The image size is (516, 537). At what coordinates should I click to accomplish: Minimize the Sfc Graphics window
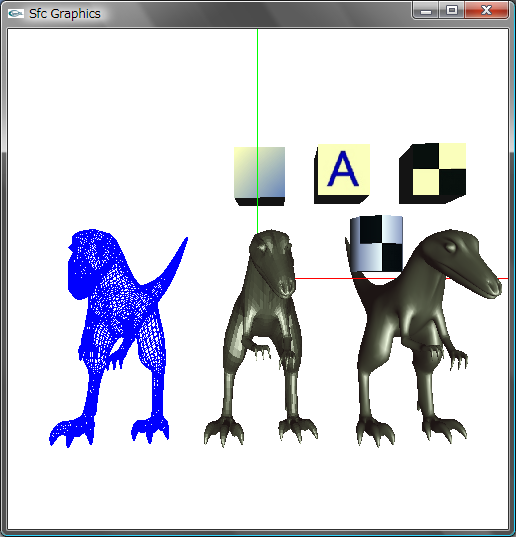426,10
